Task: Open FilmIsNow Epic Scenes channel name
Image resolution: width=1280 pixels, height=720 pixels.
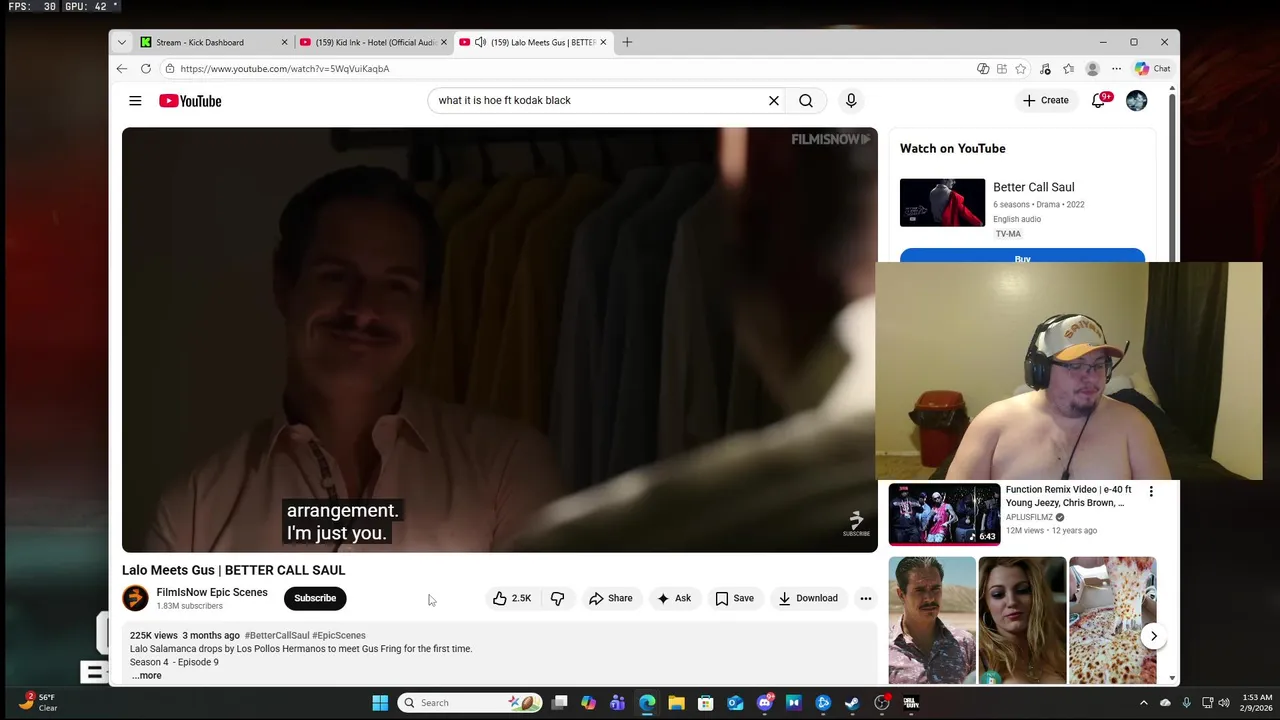Action: click(212, 592)
